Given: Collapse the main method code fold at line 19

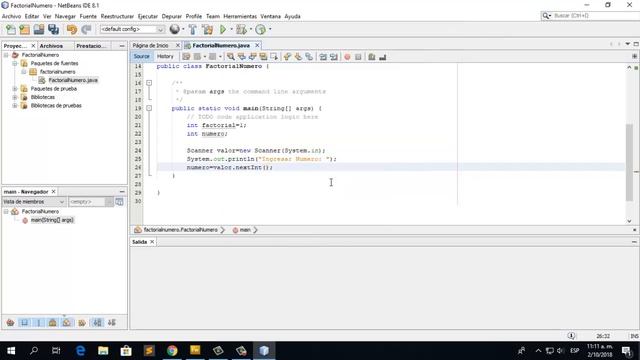Looking at the screenshot, I should (149, 108).
